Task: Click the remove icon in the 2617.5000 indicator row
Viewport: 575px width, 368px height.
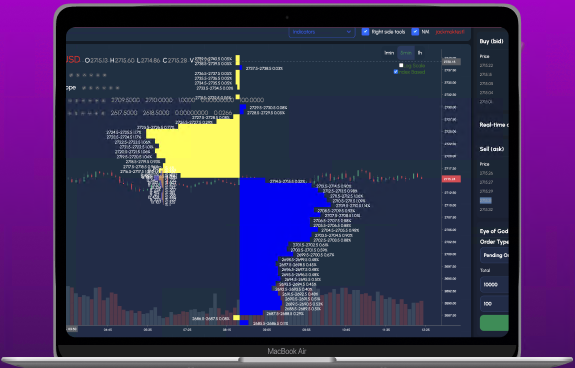Action: (x=103, y=113)
